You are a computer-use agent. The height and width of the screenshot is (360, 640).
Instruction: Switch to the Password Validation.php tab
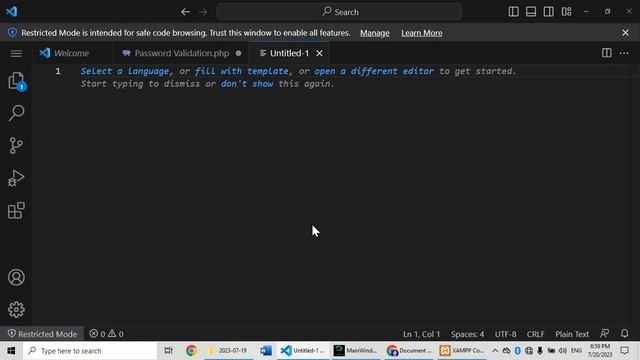(x=181, y=53)
